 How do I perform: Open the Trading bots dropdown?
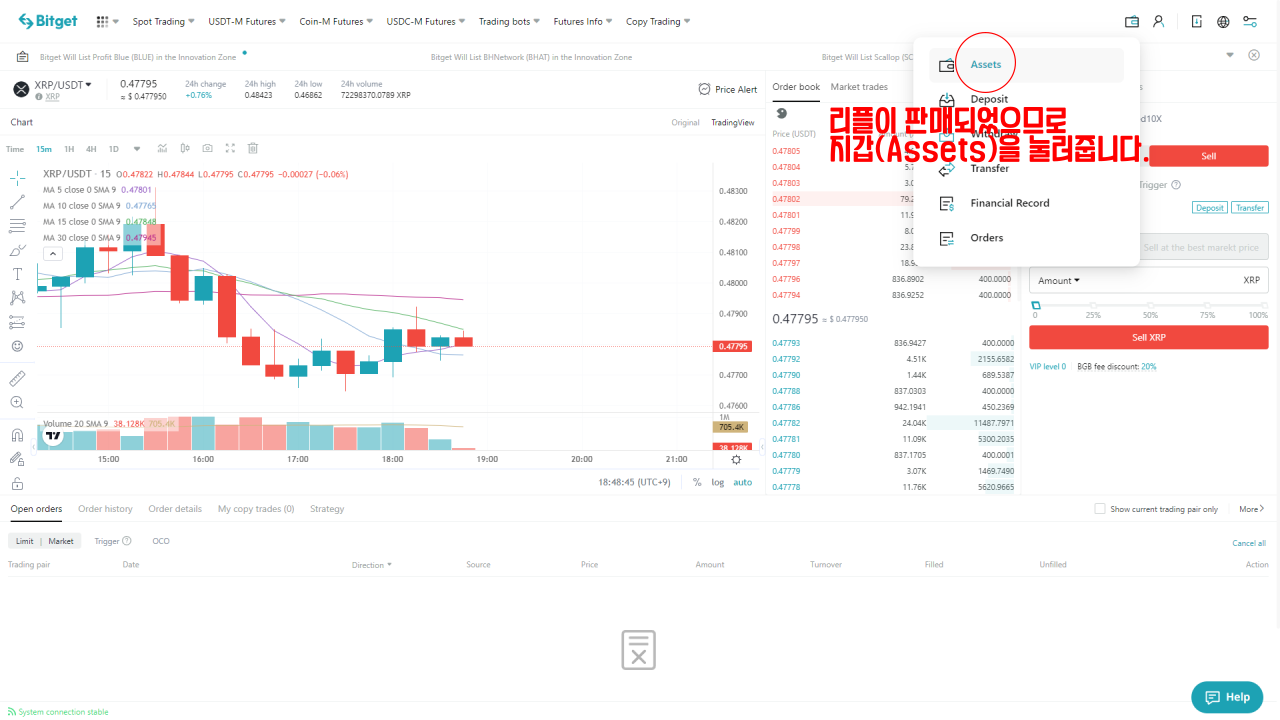tap(510, 21)
